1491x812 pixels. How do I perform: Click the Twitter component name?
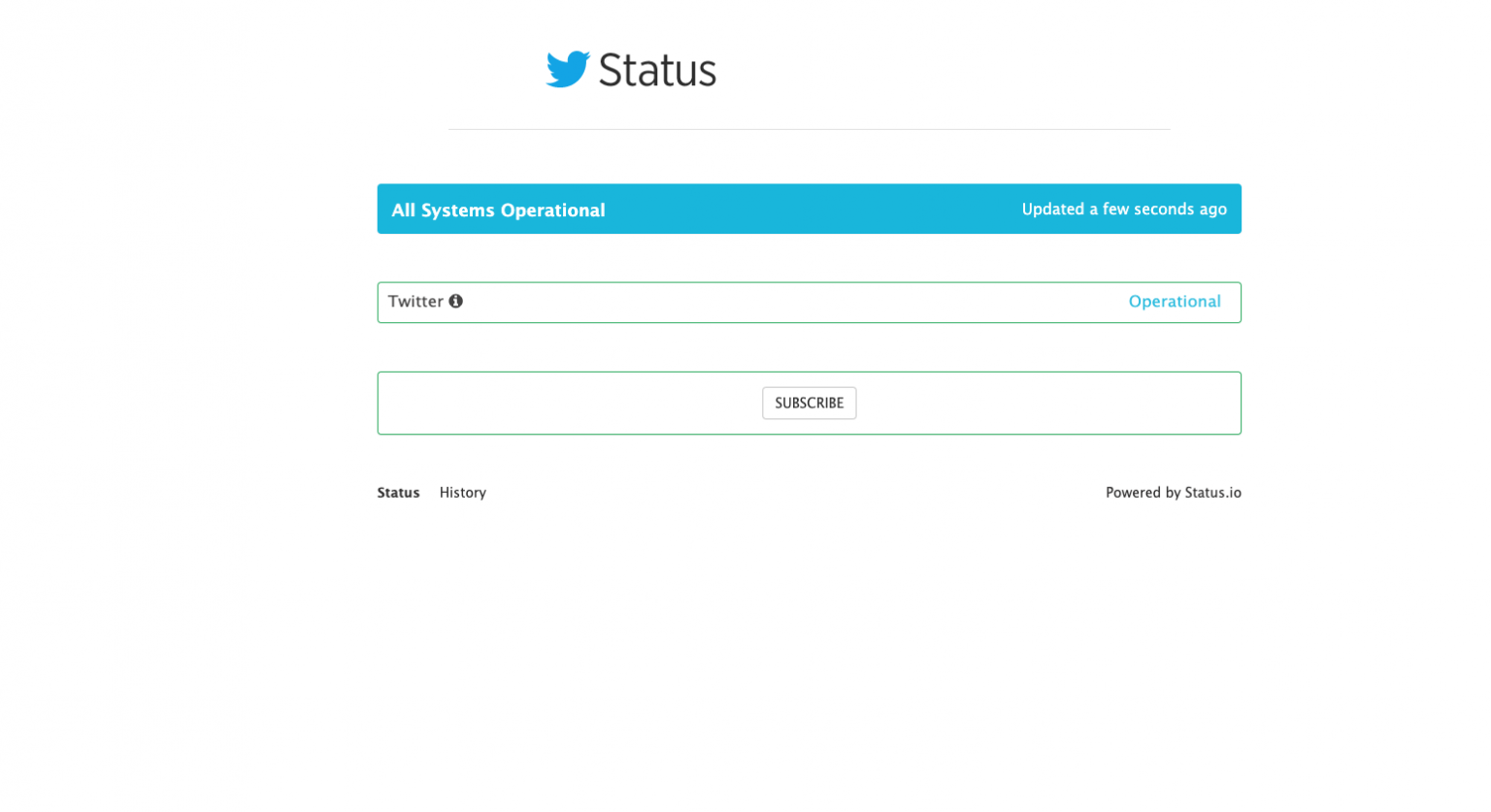pyautogui.click(x=415, y=302)
